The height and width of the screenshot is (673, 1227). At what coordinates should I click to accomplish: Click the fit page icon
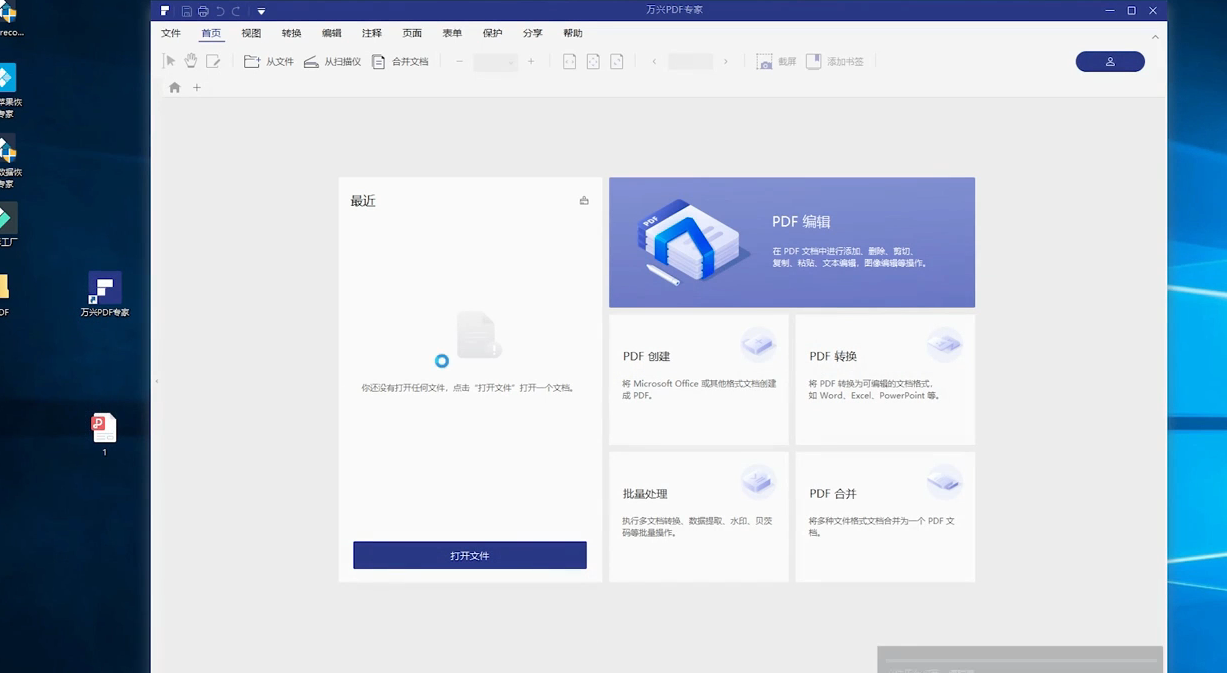(x=593, y=61)
